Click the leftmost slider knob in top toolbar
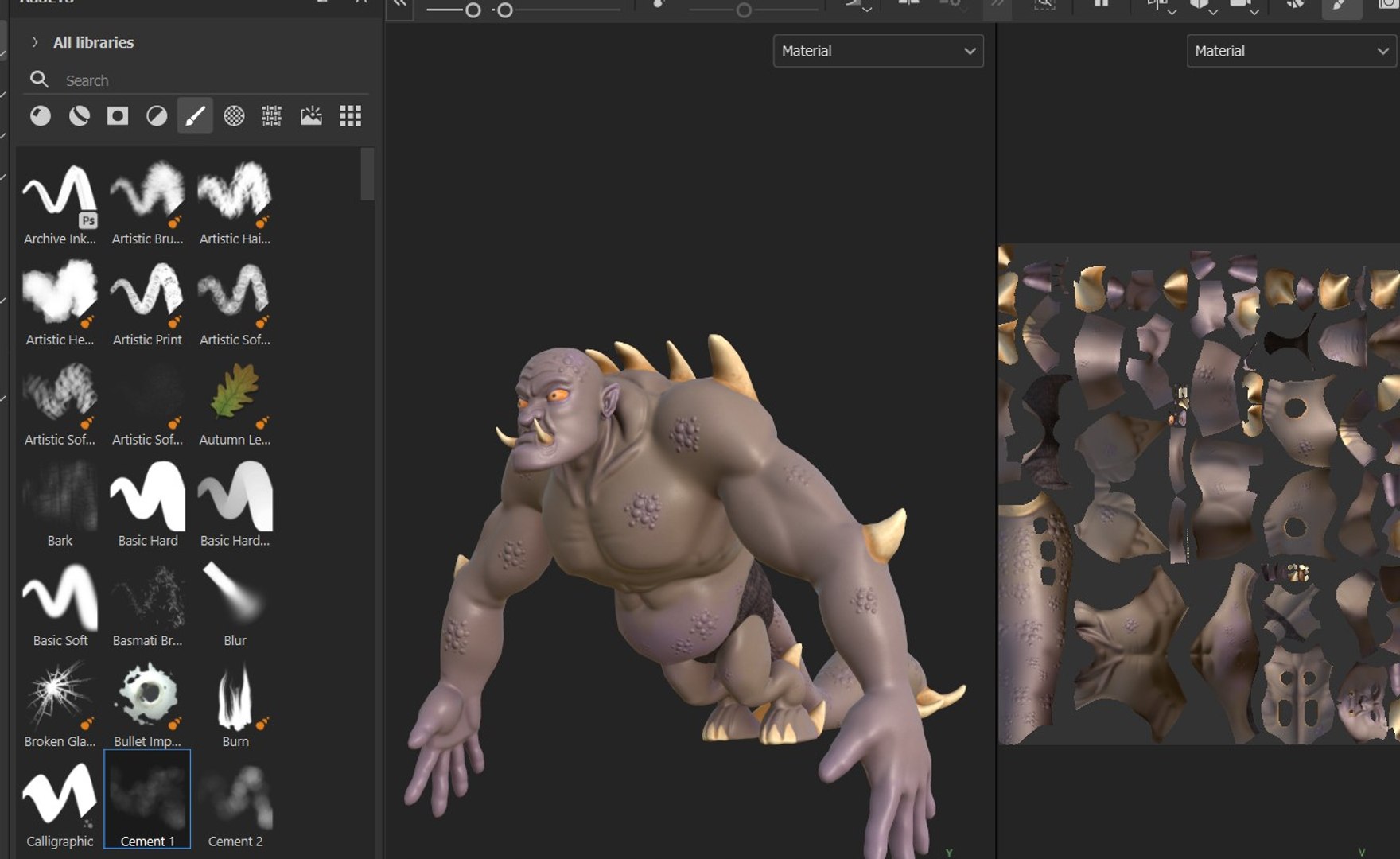 pos(472,10)
